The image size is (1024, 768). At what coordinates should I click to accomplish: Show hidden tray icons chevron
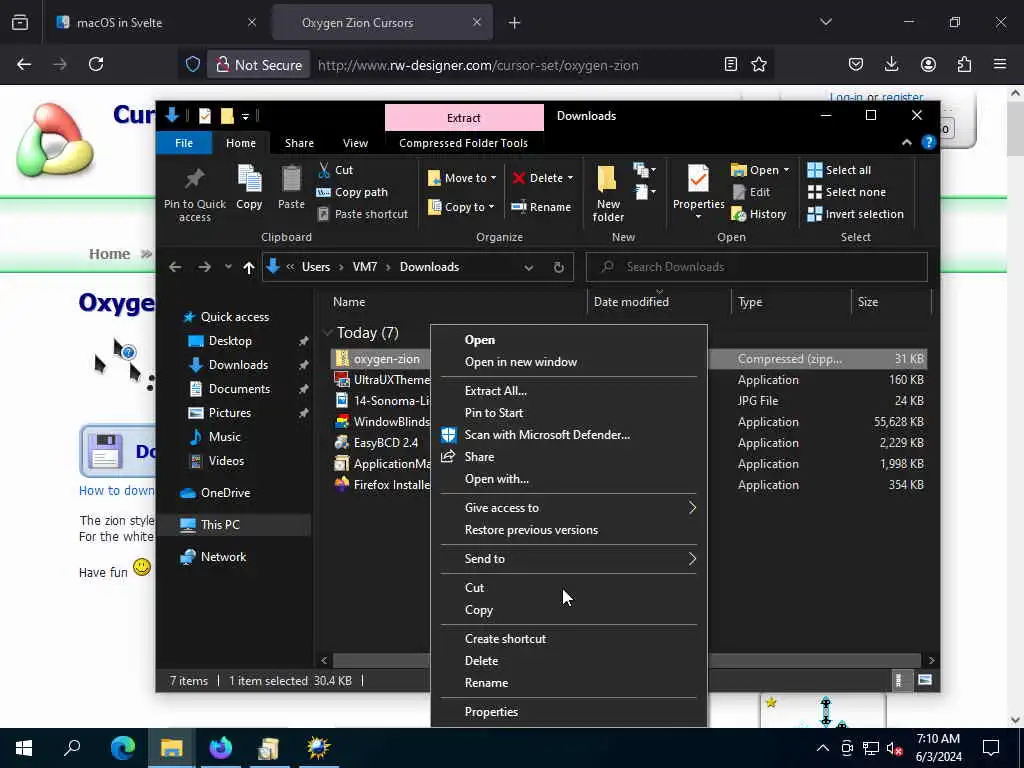[823, 748]
